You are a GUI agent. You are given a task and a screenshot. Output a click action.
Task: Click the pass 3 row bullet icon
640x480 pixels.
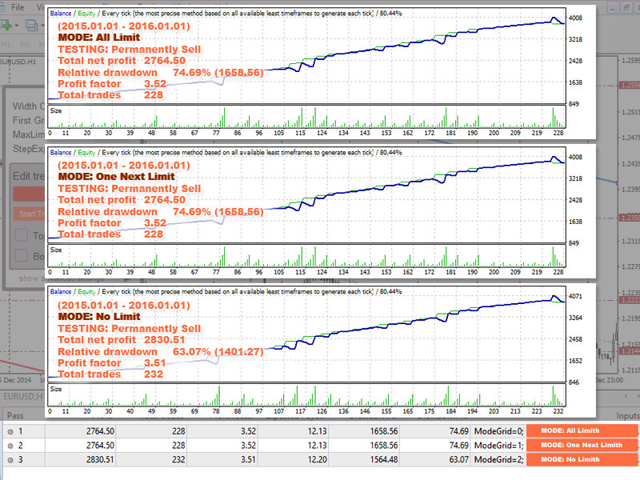pos(10,460)
